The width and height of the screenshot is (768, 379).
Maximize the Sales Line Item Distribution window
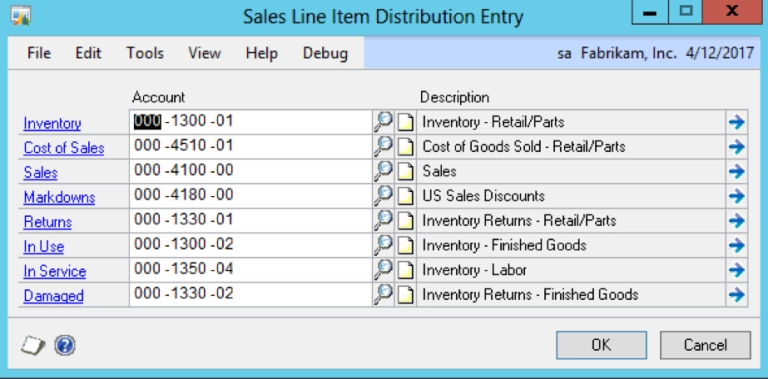(x=685, y=12)
